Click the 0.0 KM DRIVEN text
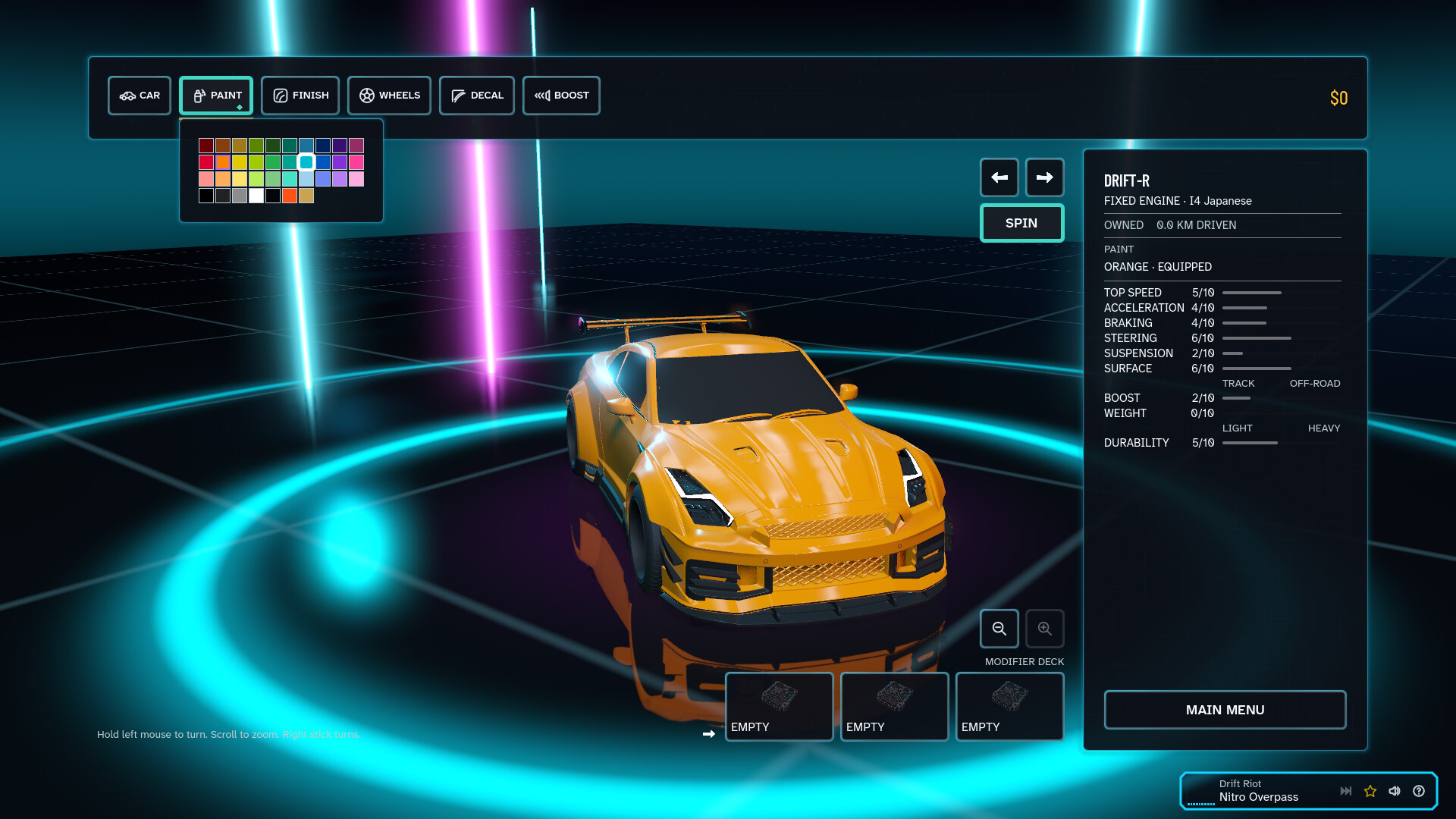This screenshot has height=819, width=1456. pos(1196,225)
